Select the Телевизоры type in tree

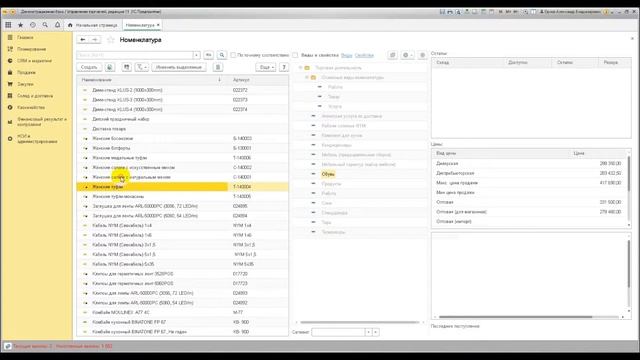(333, 232)
